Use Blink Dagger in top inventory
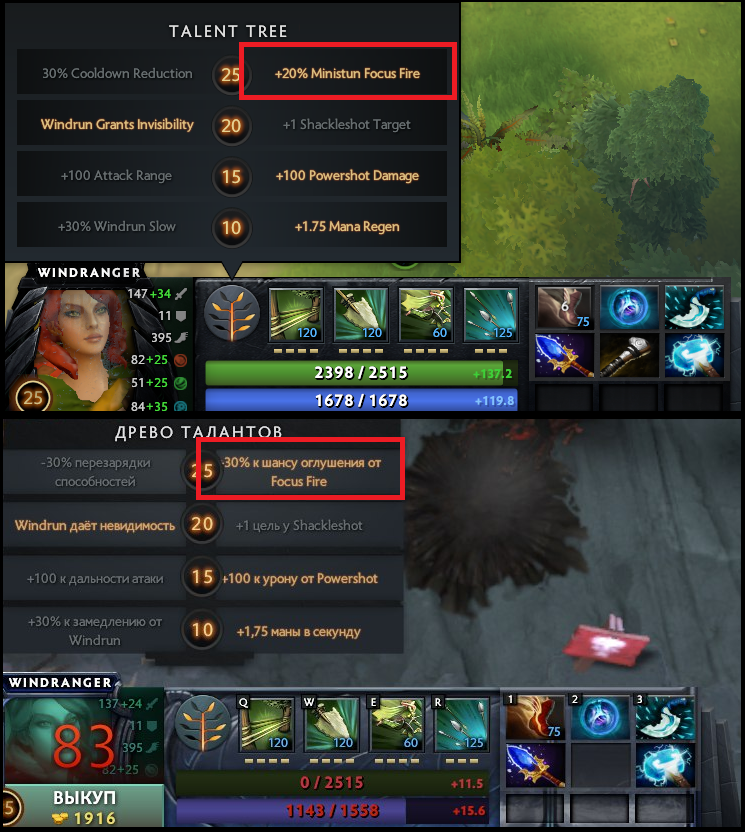This screenshot has height=832, width=745. tap(694, 307)
